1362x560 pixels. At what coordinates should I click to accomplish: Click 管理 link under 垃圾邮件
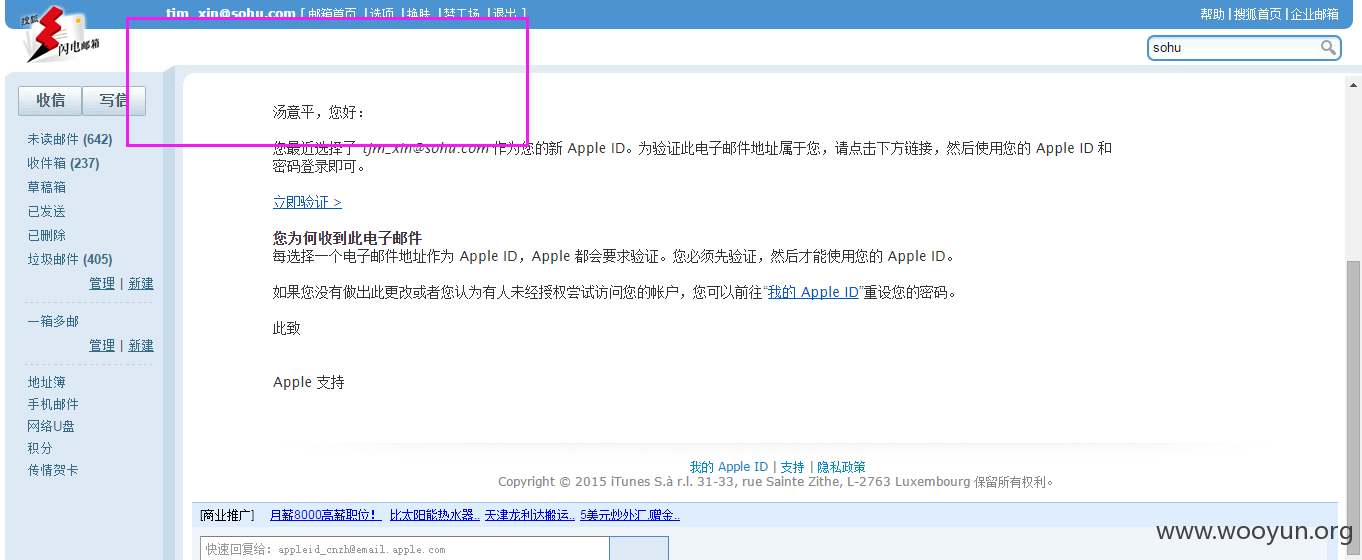pos(102,283)
